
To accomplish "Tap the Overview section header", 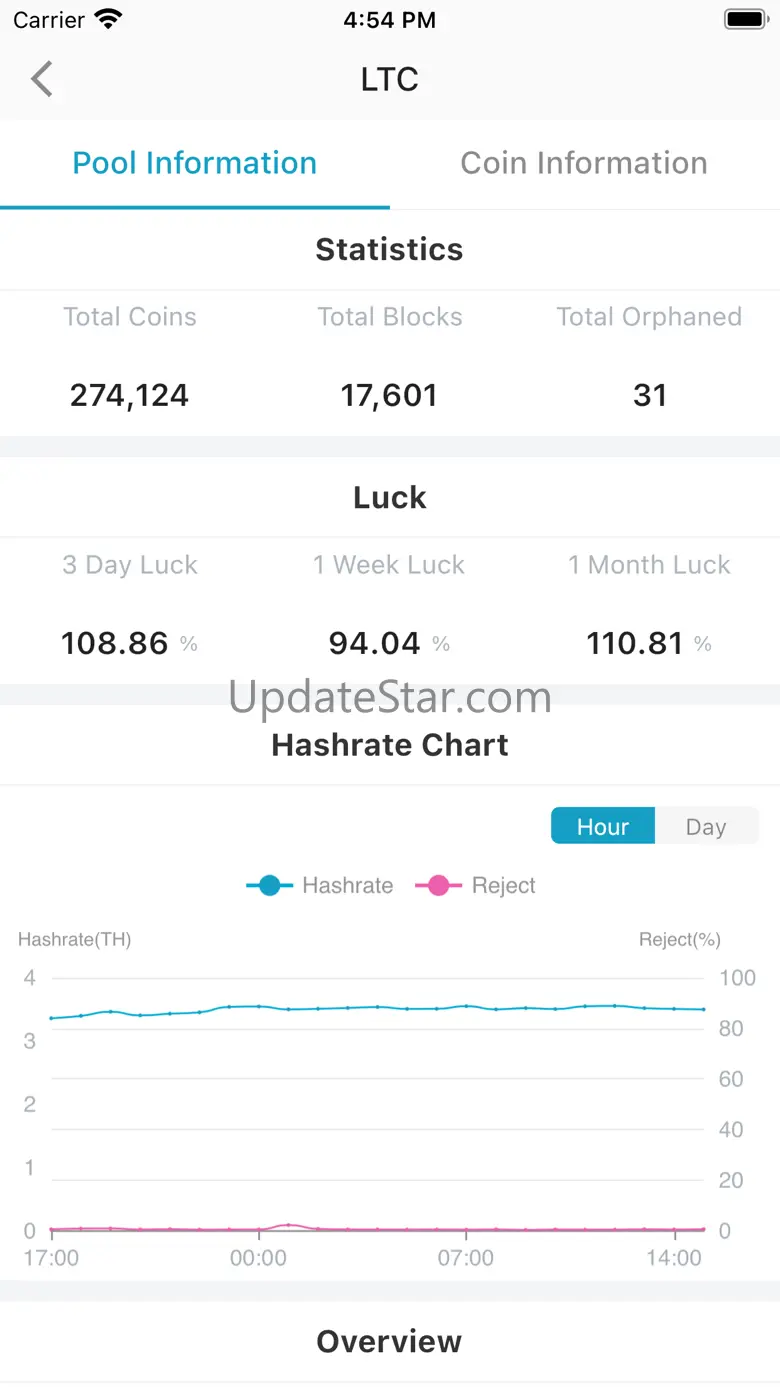I will pyautogui.click(x=390, y=1342).
